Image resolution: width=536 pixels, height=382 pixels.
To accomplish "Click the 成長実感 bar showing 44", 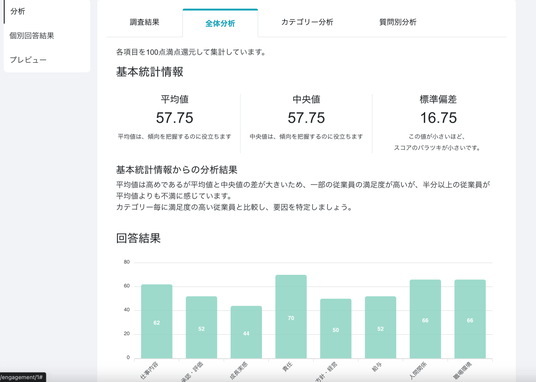I will click(246, 332).
